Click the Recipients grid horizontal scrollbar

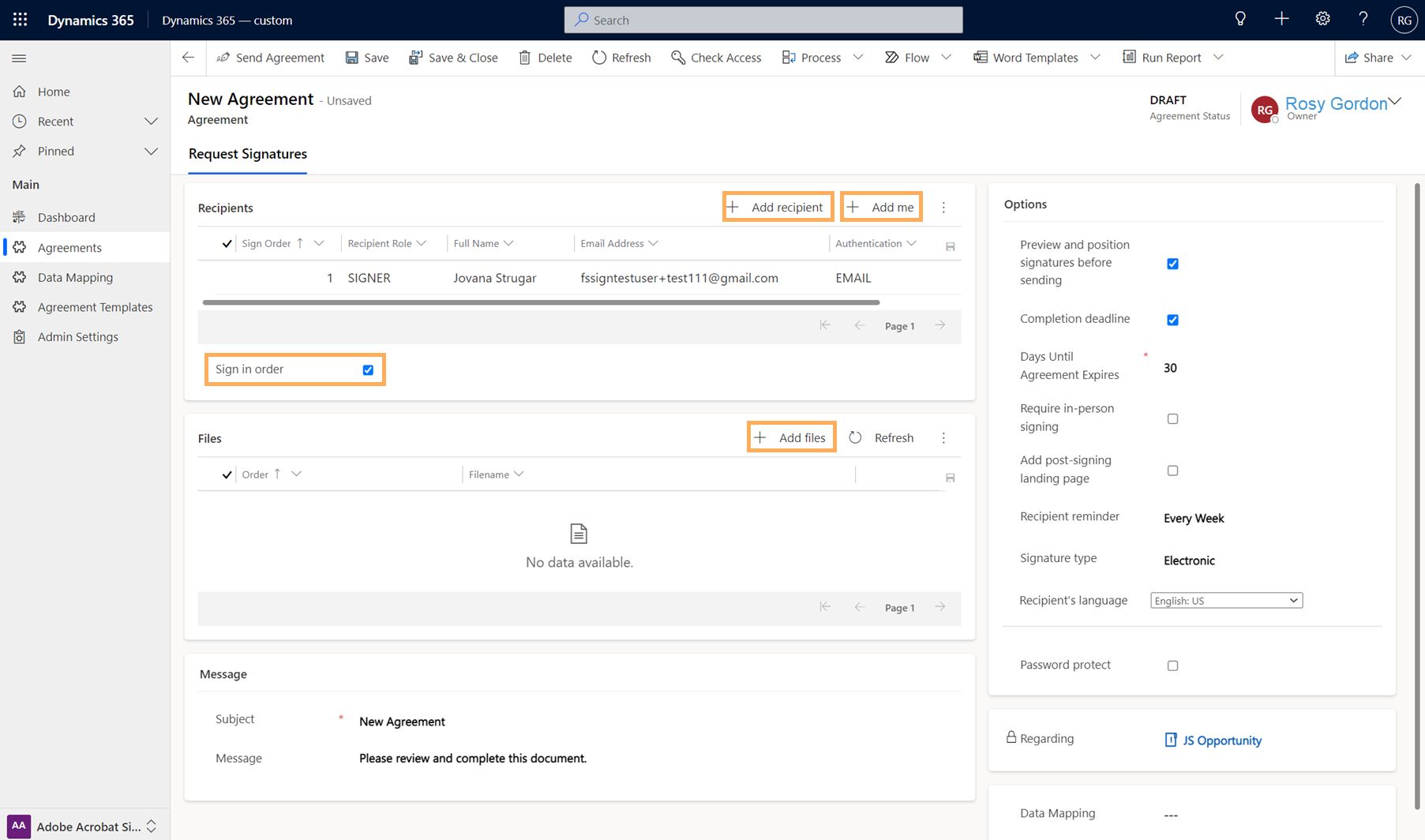(x=541, y=302)
